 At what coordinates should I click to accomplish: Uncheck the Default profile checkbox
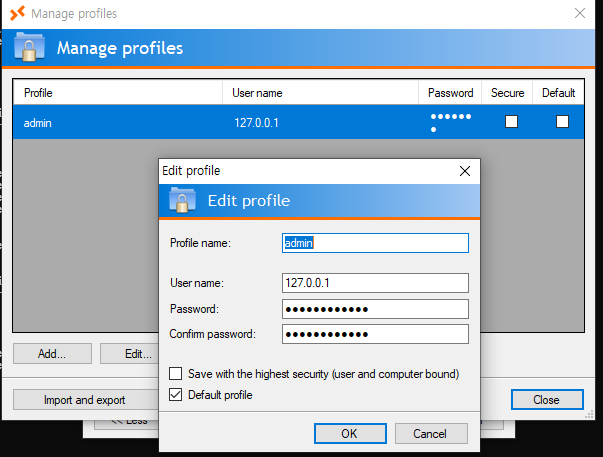coord(176,395)
